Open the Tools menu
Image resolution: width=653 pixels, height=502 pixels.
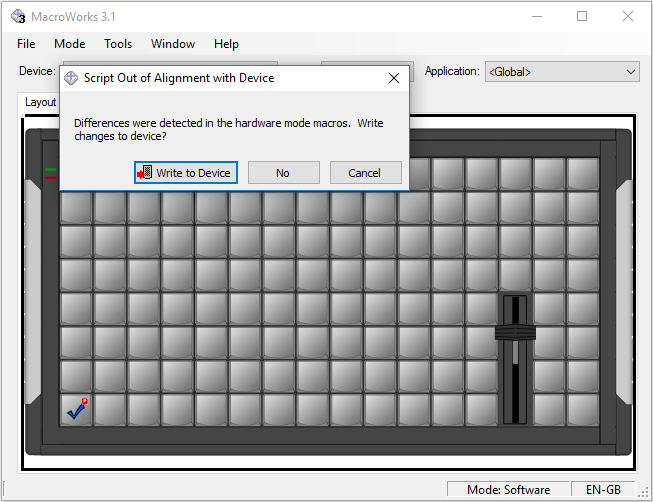[118, 44]
